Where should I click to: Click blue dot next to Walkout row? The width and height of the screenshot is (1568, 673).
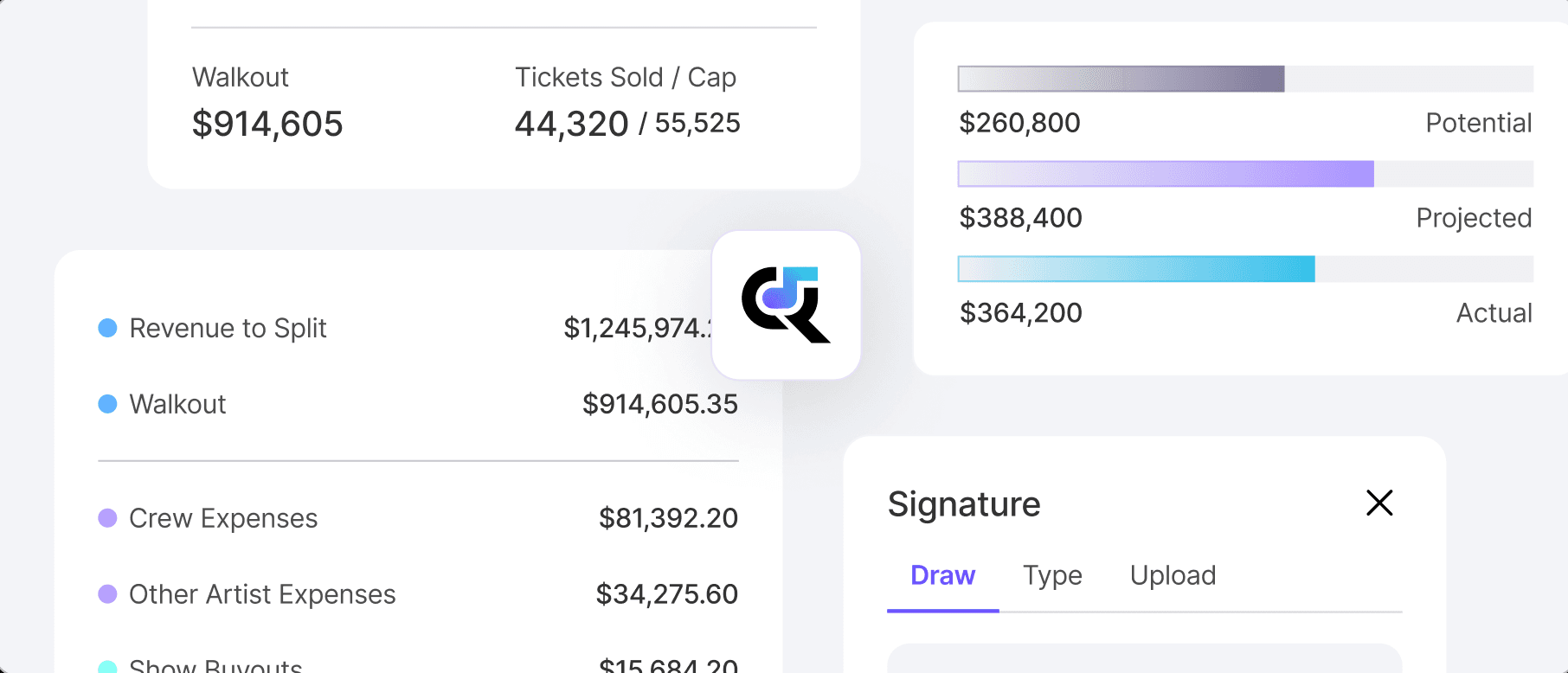tap(107, 404)
